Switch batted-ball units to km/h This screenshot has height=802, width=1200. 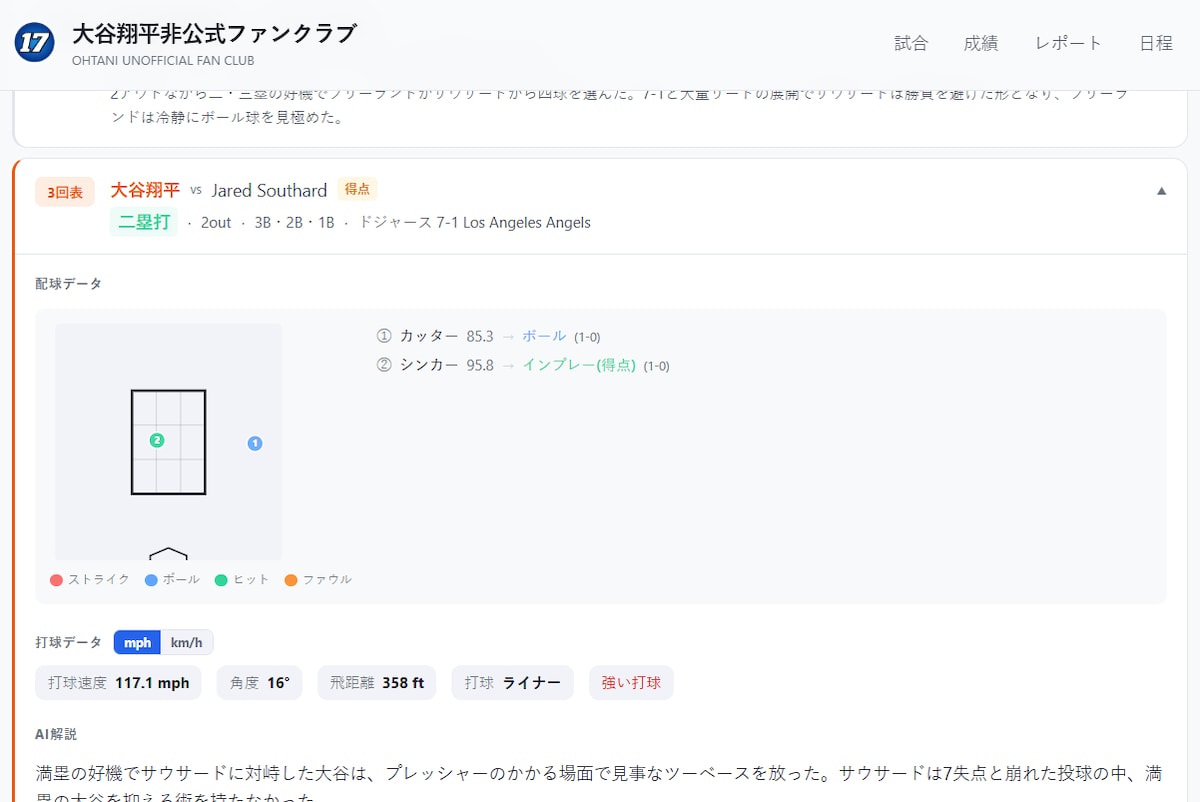tap(187, 643)
